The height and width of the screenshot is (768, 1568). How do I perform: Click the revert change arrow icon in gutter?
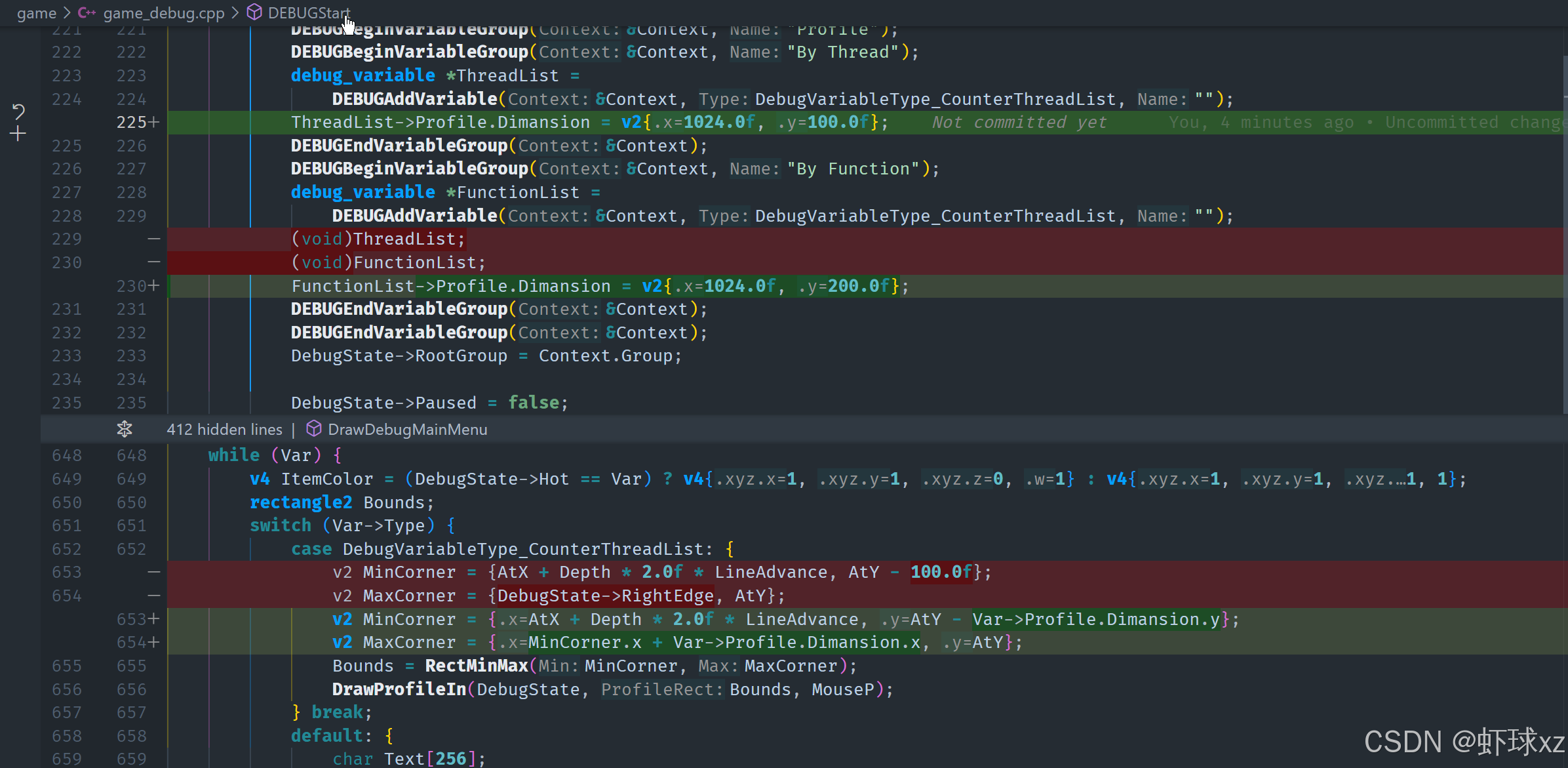pos(18,111)
